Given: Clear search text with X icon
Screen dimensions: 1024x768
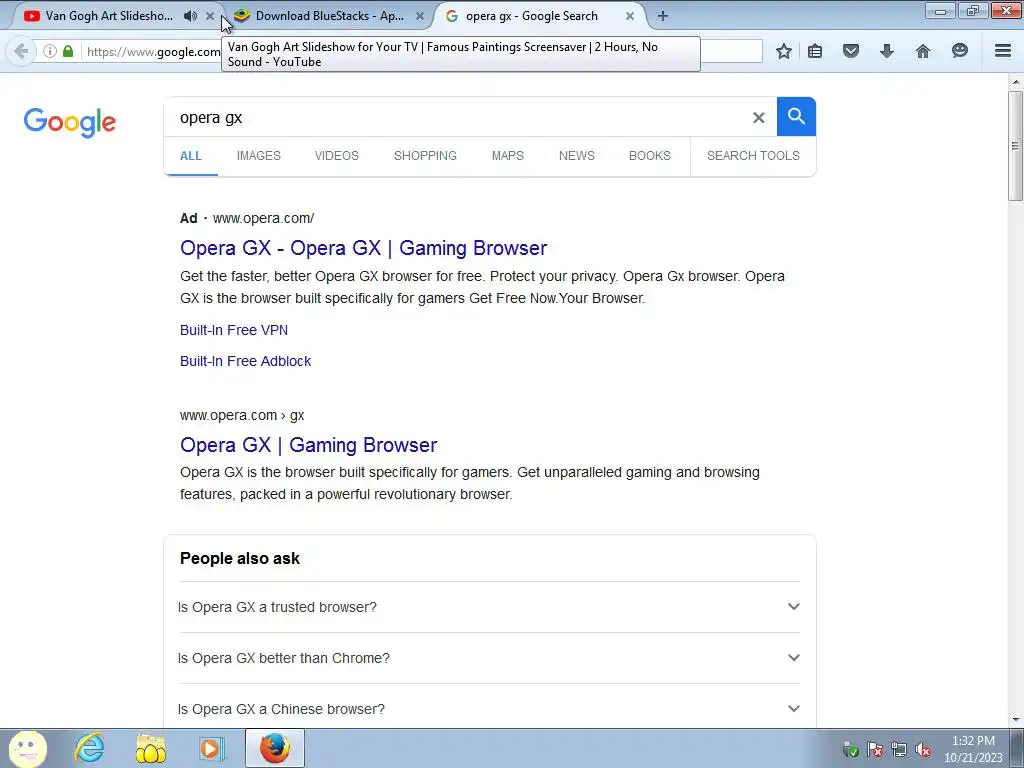Looking at the screenshot, I should 758,118.
